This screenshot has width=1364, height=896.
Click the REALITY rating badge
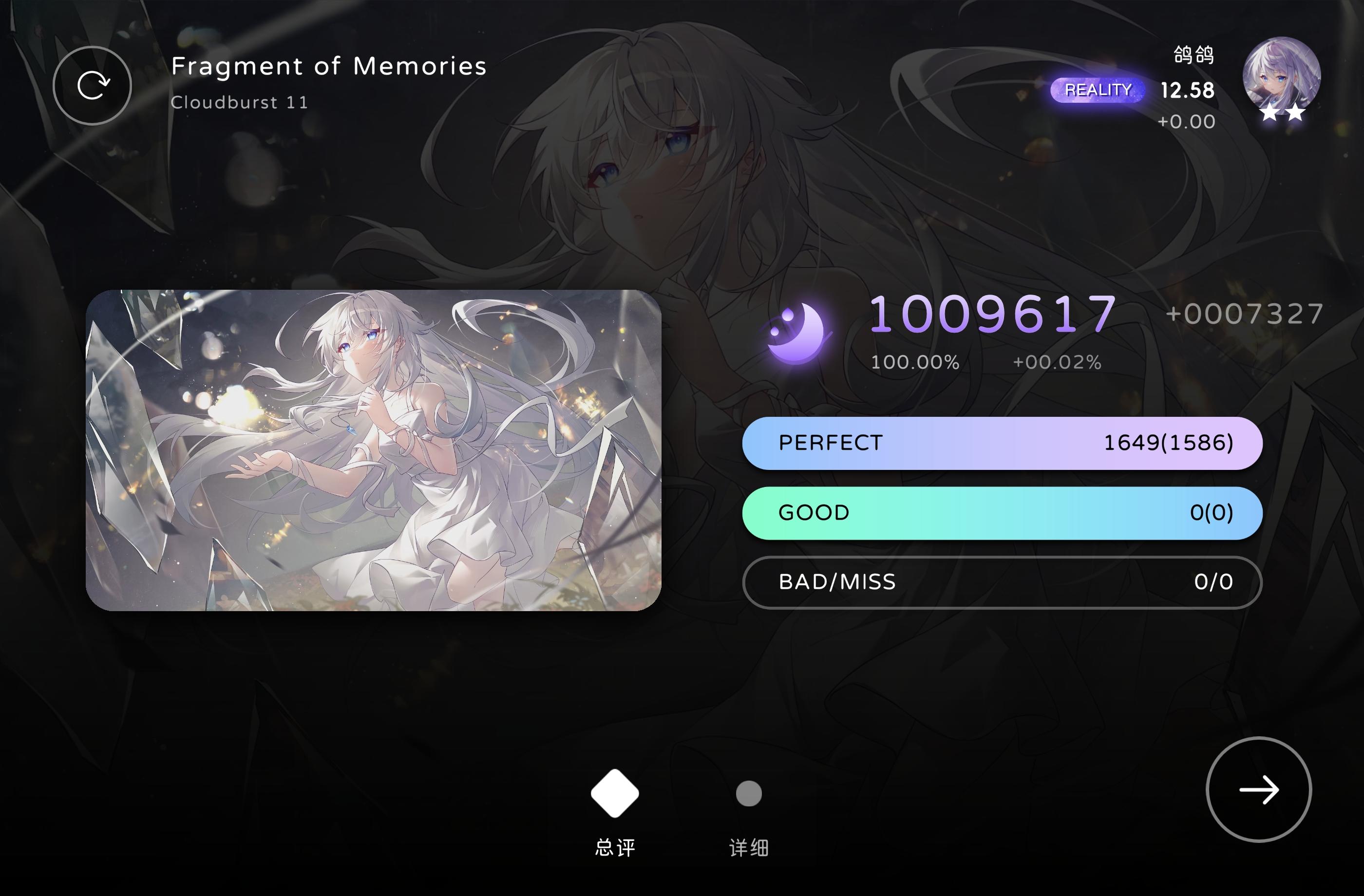pyautogui.click(x=1098, y=90)
